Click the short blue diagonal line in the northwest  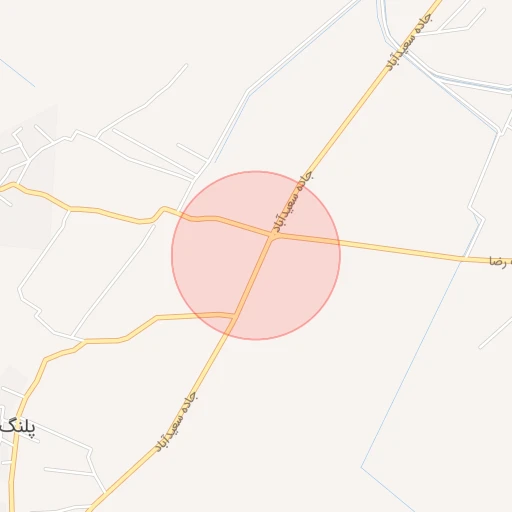[17, 73]
